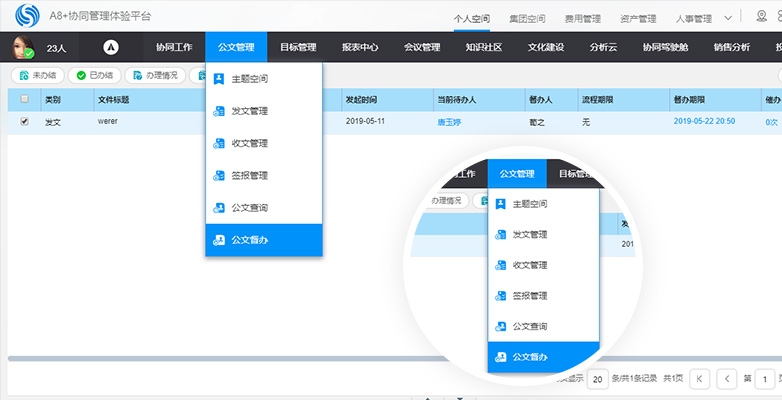Image resolution: width=782 pixels, height=400 pixels.
Task: Open the 目标管理 navigation menu
Action: pyautogui.click(x=298, y=47)
